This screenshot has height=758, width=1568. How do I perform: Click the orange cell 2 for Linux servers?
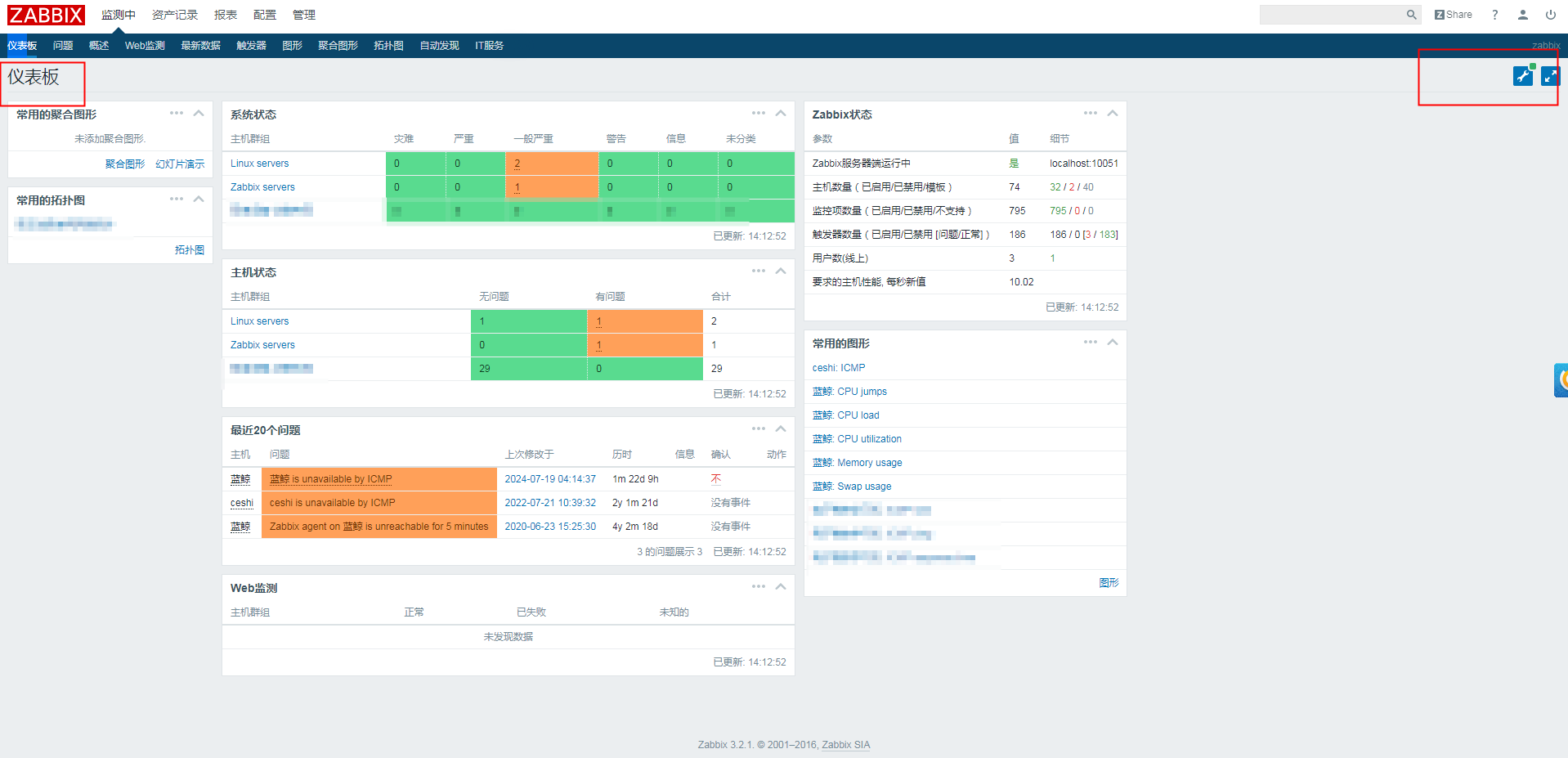coord(552,164)
